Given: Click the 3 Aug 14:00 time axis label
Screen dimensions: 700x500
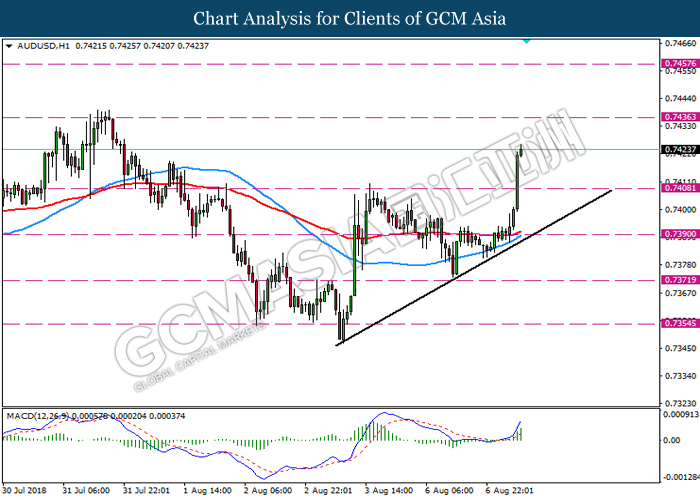Looking at the screenshot, I should 389,491.
